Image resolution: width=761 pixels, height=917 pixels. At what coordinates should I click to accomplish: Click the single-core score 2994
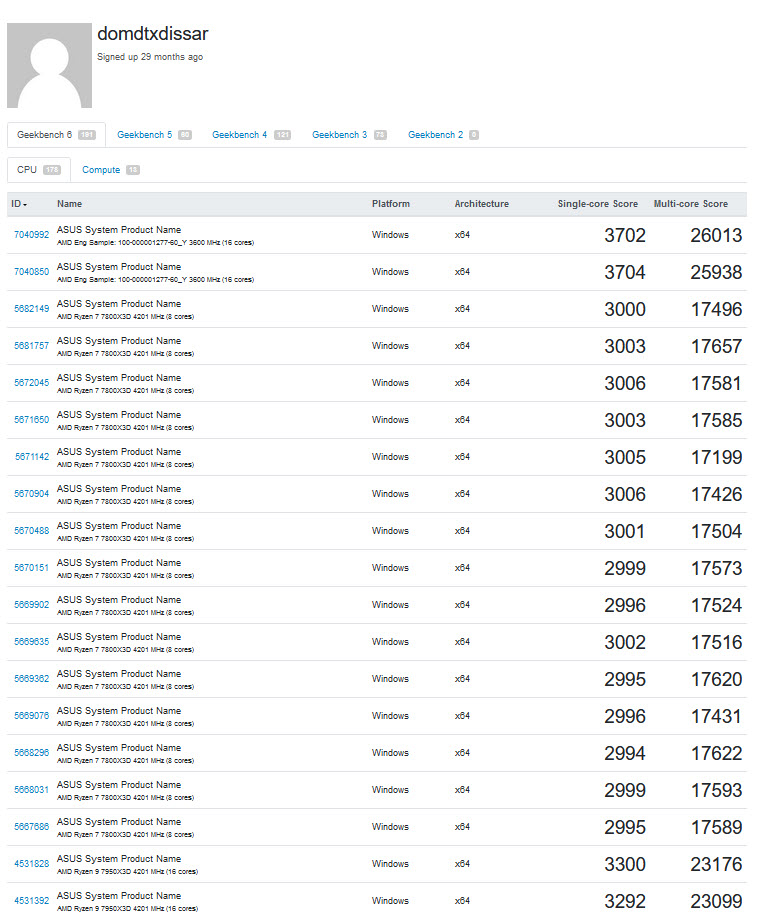(x=625, y=753)
